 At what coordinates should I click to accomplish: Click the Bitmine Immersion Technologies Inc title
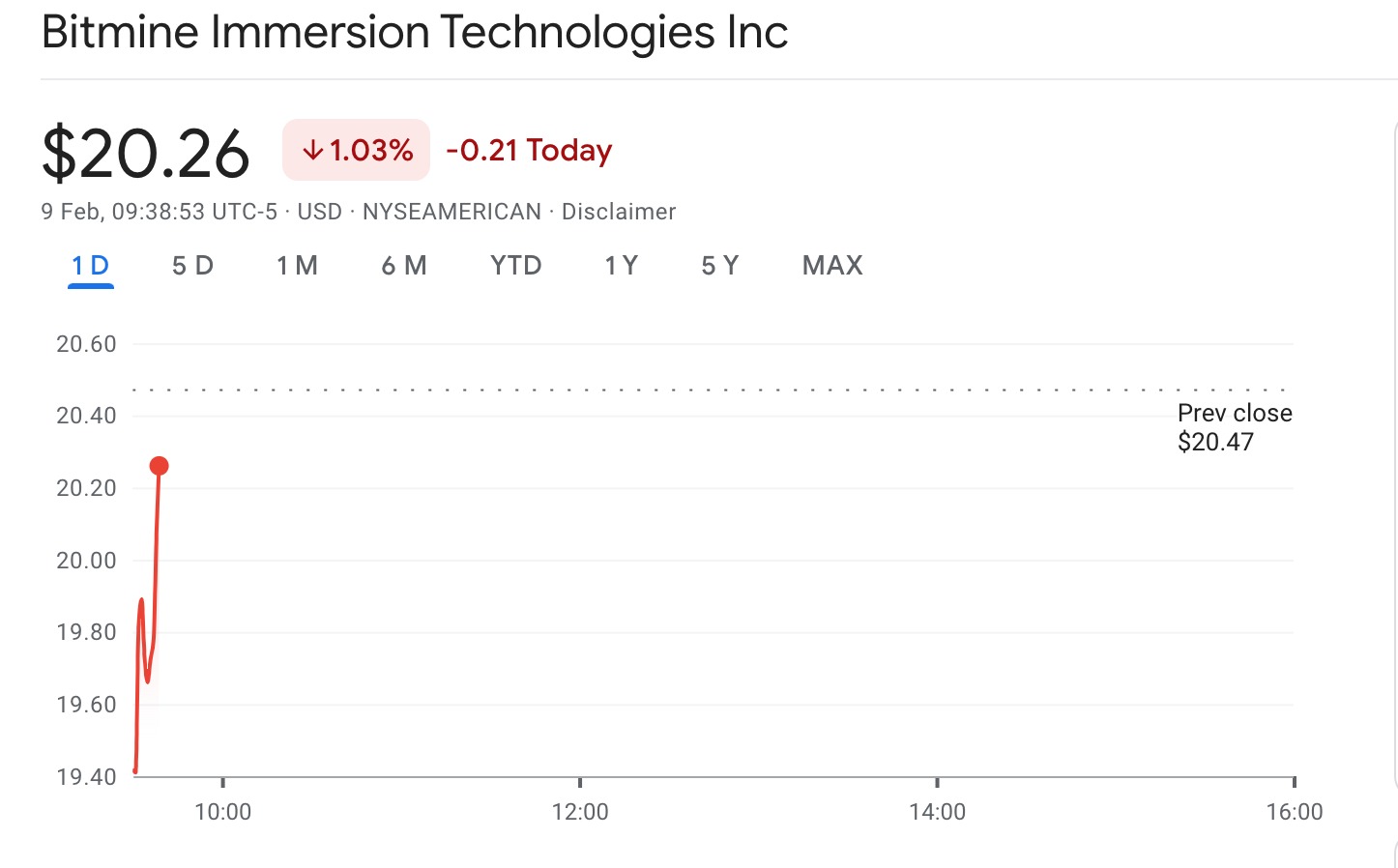point(415,32)
